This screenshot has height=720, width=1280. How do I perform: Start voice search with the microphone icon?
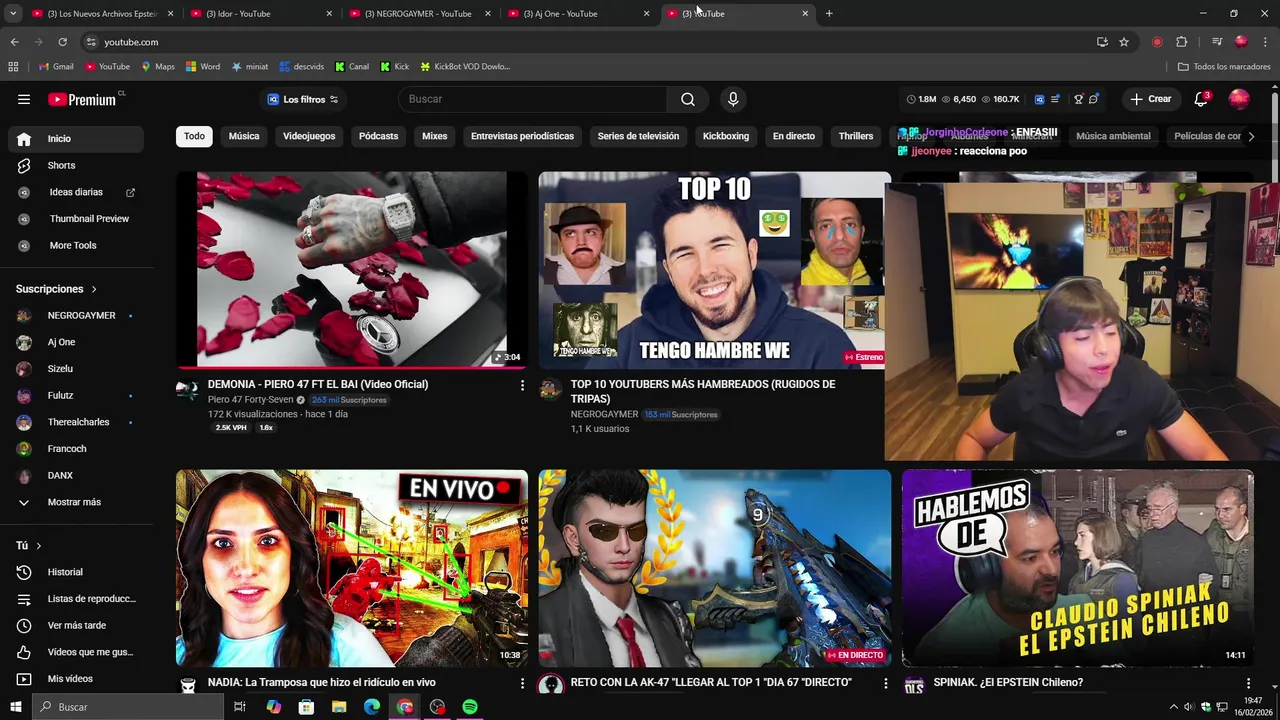733,99
